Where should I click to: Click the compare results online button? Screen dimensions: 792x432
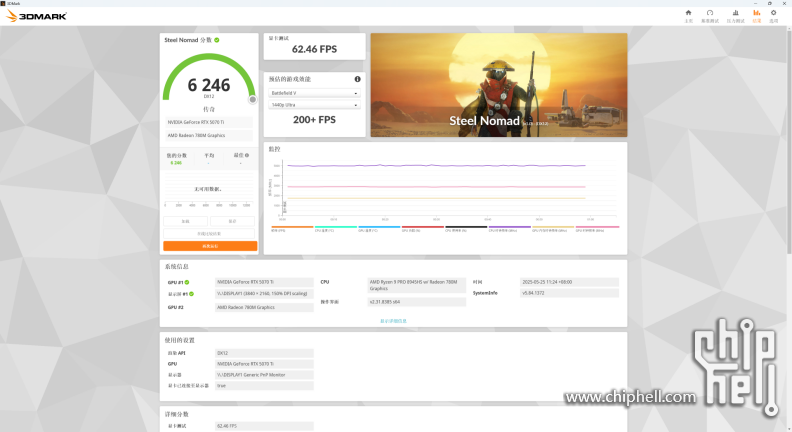click(209, 233)
